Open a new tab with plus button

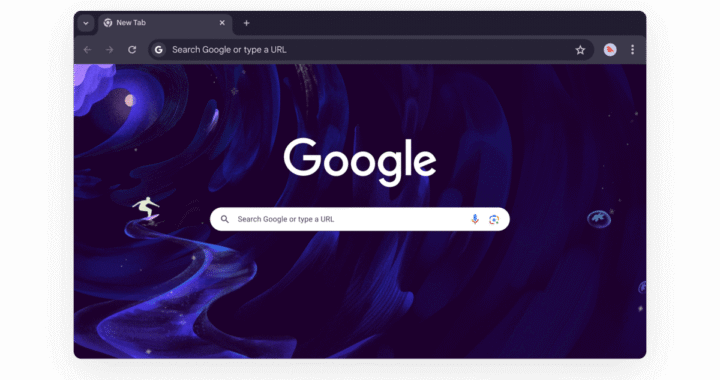coord(247,23)
